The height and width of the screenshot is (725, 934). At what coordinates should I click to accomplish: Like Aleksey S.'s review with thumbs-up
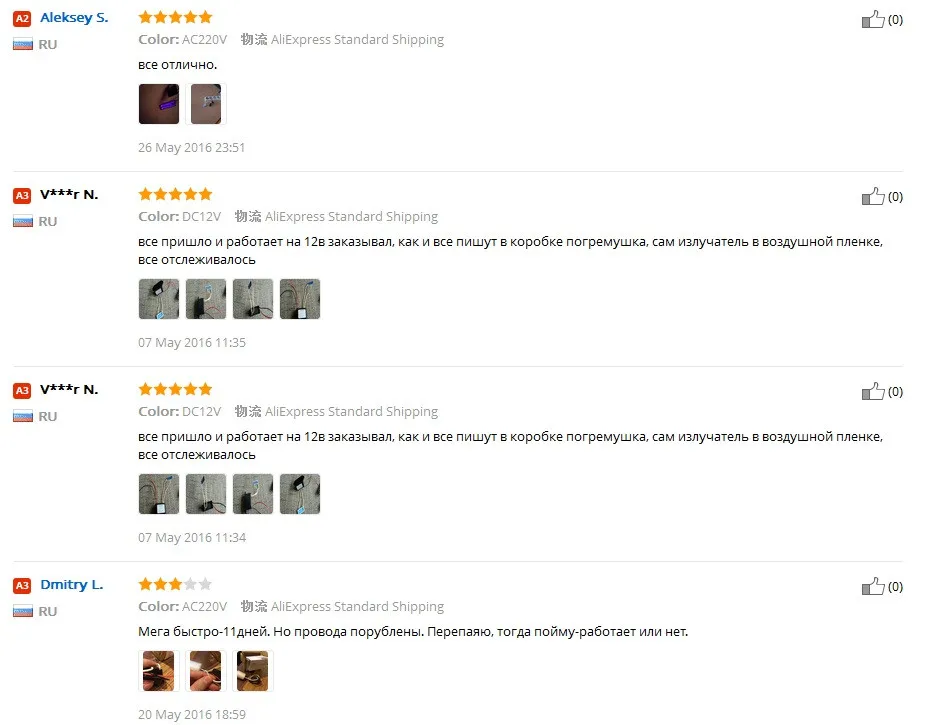[873, 20]
